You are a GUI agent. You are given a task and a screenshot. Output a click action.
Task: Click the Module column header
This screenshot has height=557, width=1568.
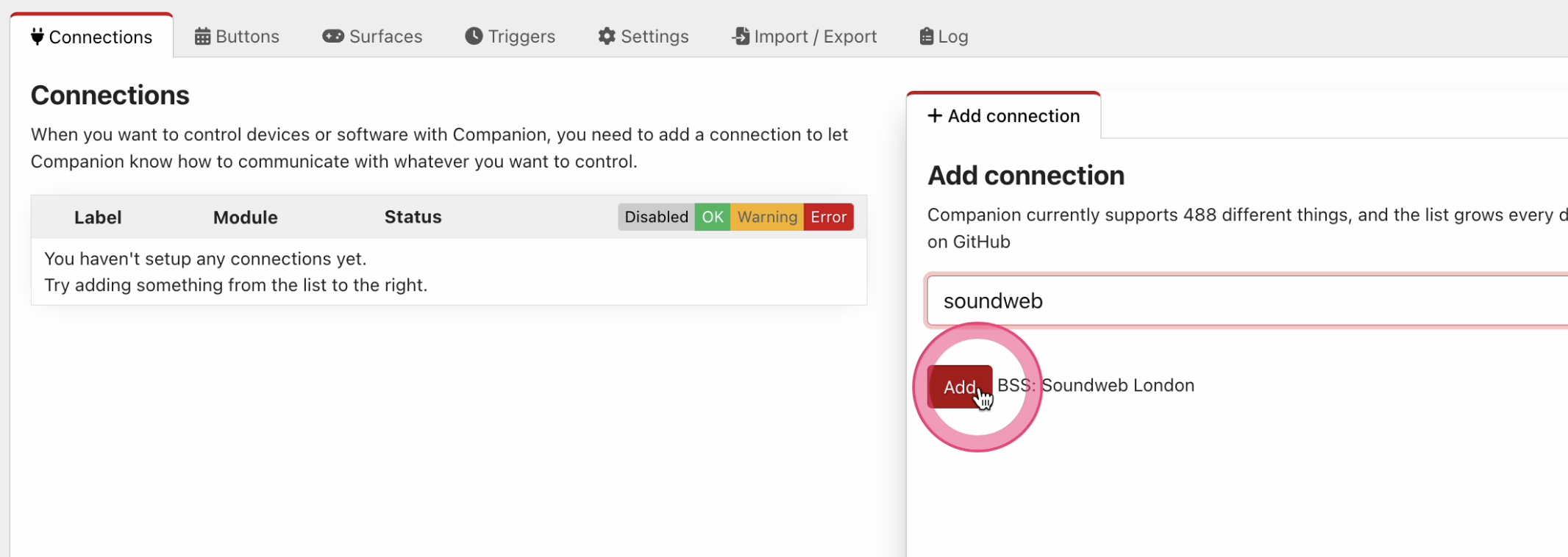(x=245, y=218)
